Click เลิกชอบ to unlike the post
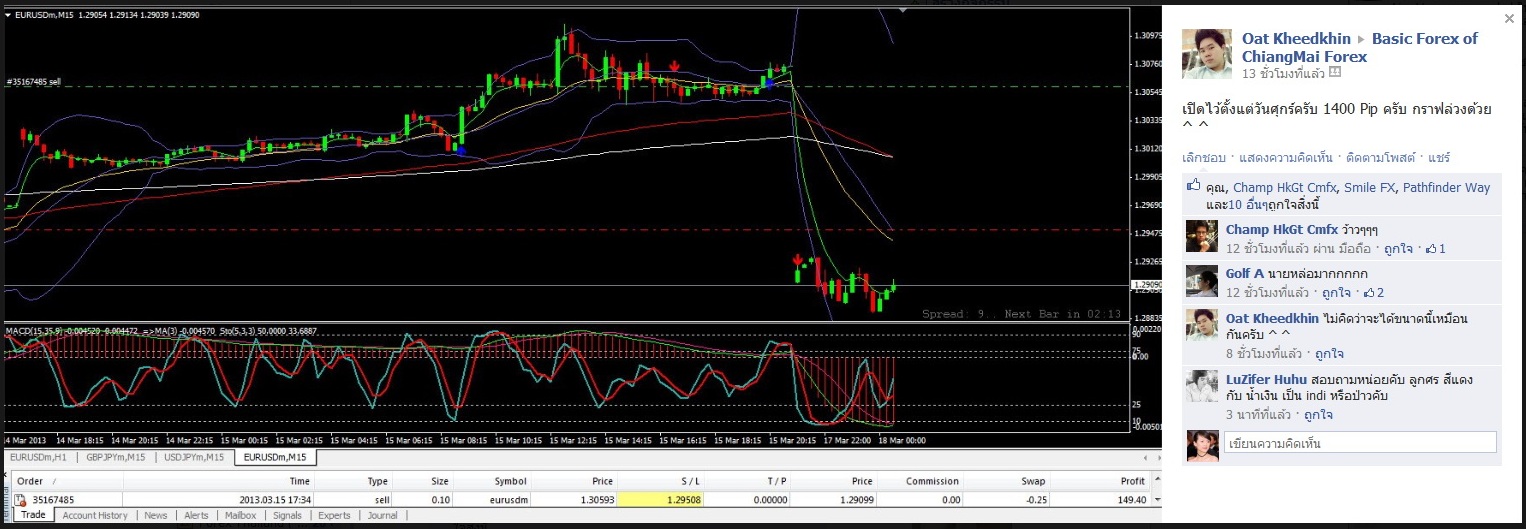 [1203, 158]
